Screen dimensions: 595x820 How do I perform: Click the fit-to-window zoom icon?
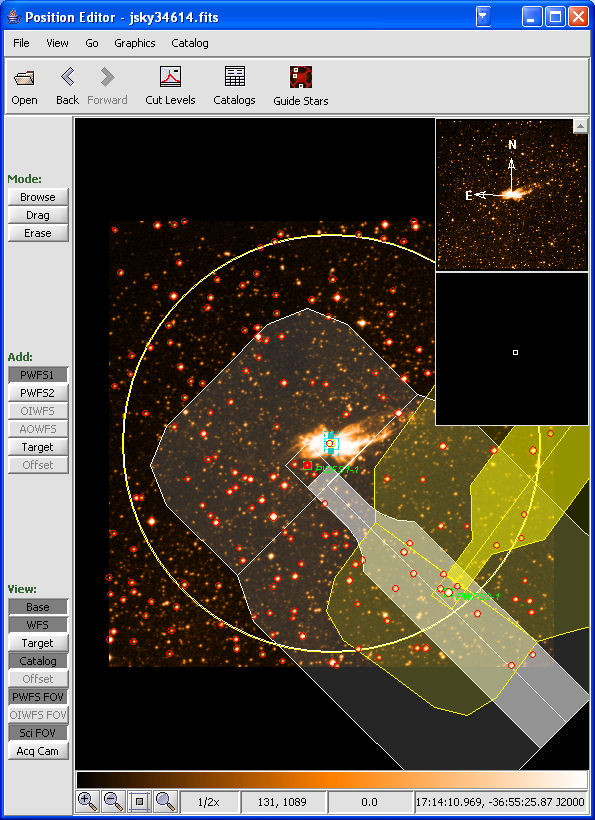pyautogui.click(x=140, y=801)
